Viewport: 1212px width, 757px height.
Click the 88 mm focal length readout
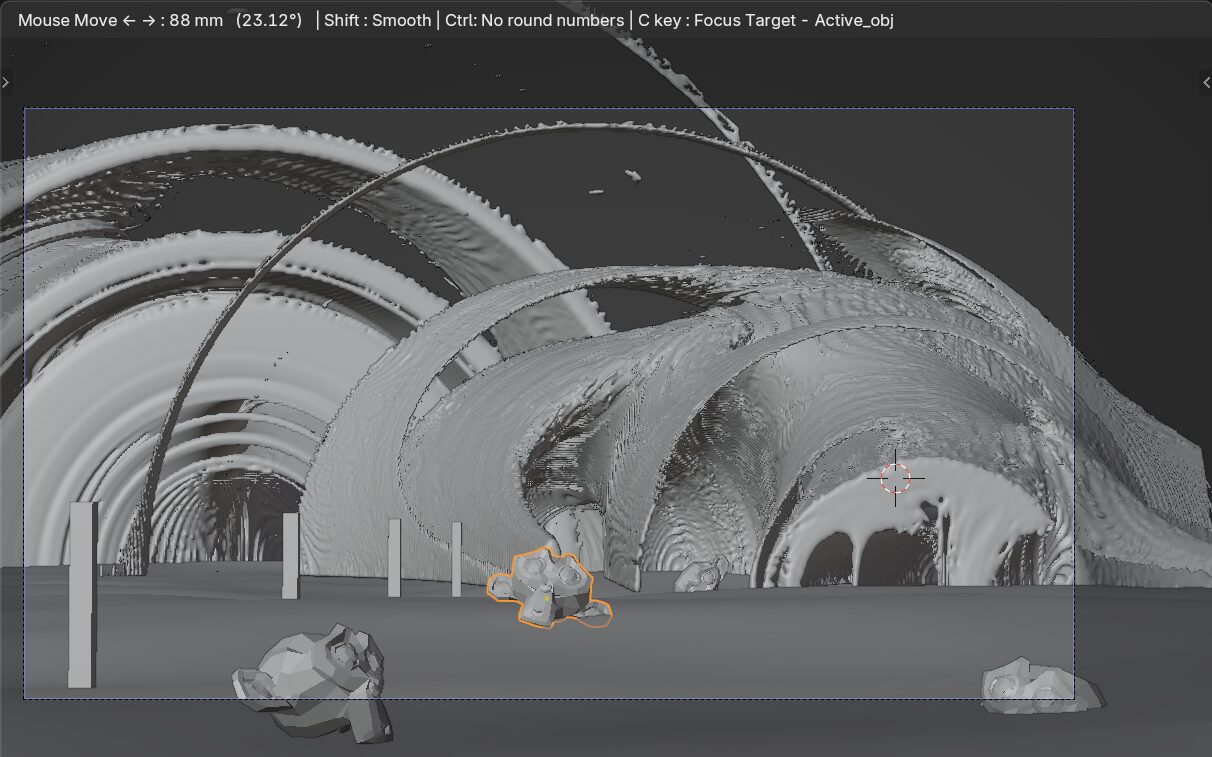196,20
